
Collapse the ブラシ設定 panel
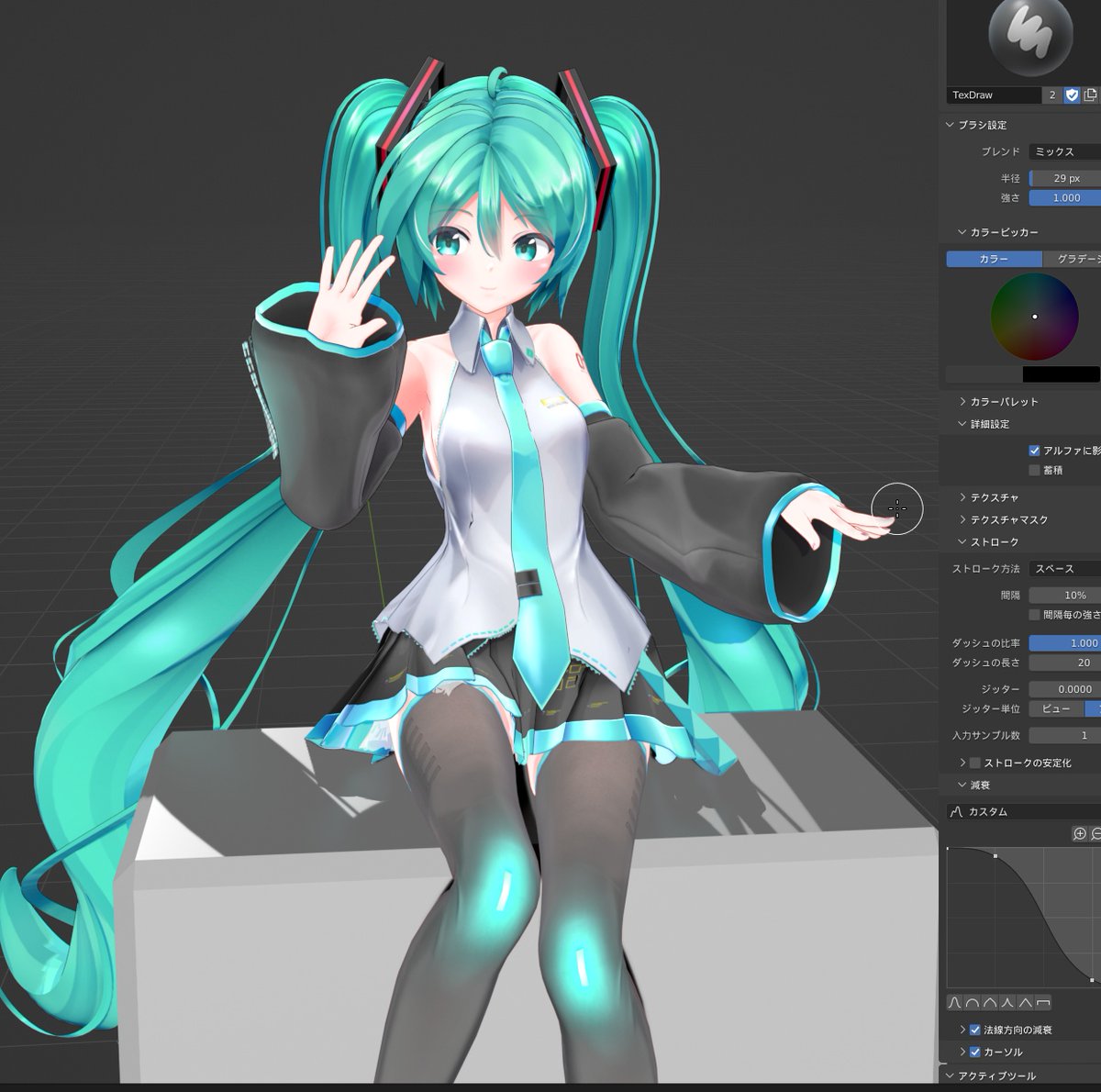point(951,125)
